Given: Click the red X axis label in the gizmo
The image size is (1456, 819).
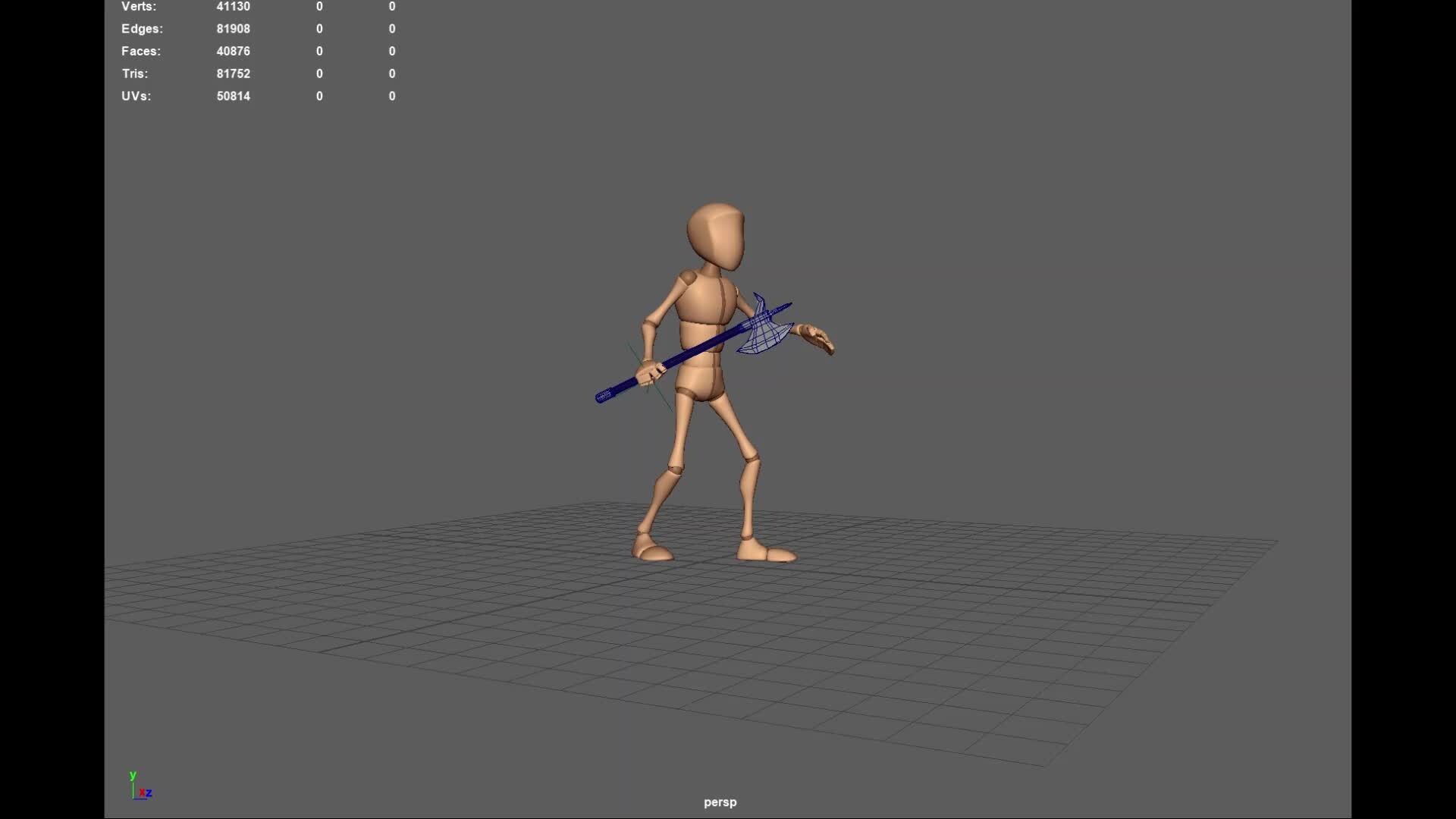Looking at the screenshot, I should 143,792.
